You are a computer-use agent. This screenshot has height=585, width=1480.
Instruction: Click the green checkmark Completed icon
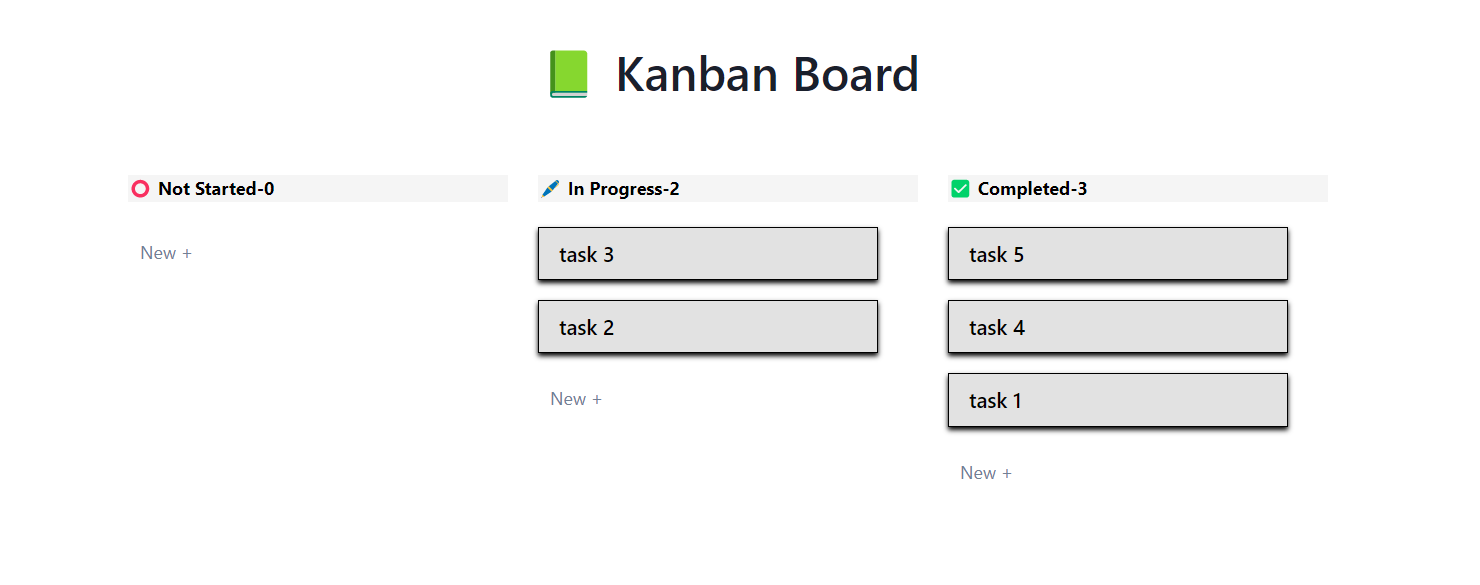point(959,188)
